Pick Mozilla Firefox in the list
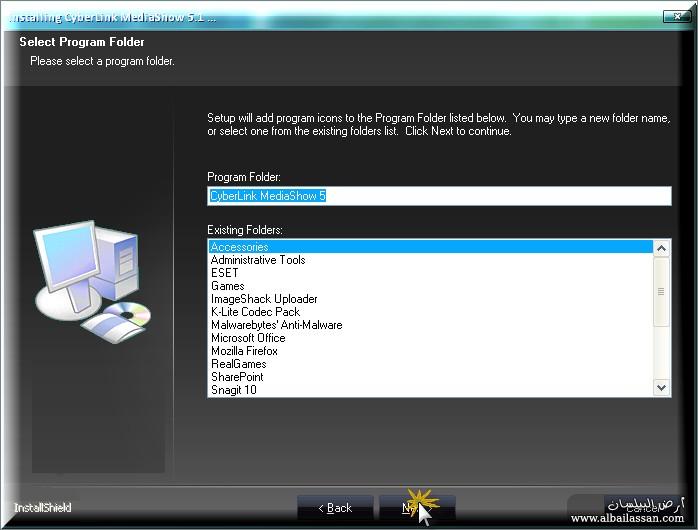The height and width of the screenshot is (530, 698). tap(430, 351)
